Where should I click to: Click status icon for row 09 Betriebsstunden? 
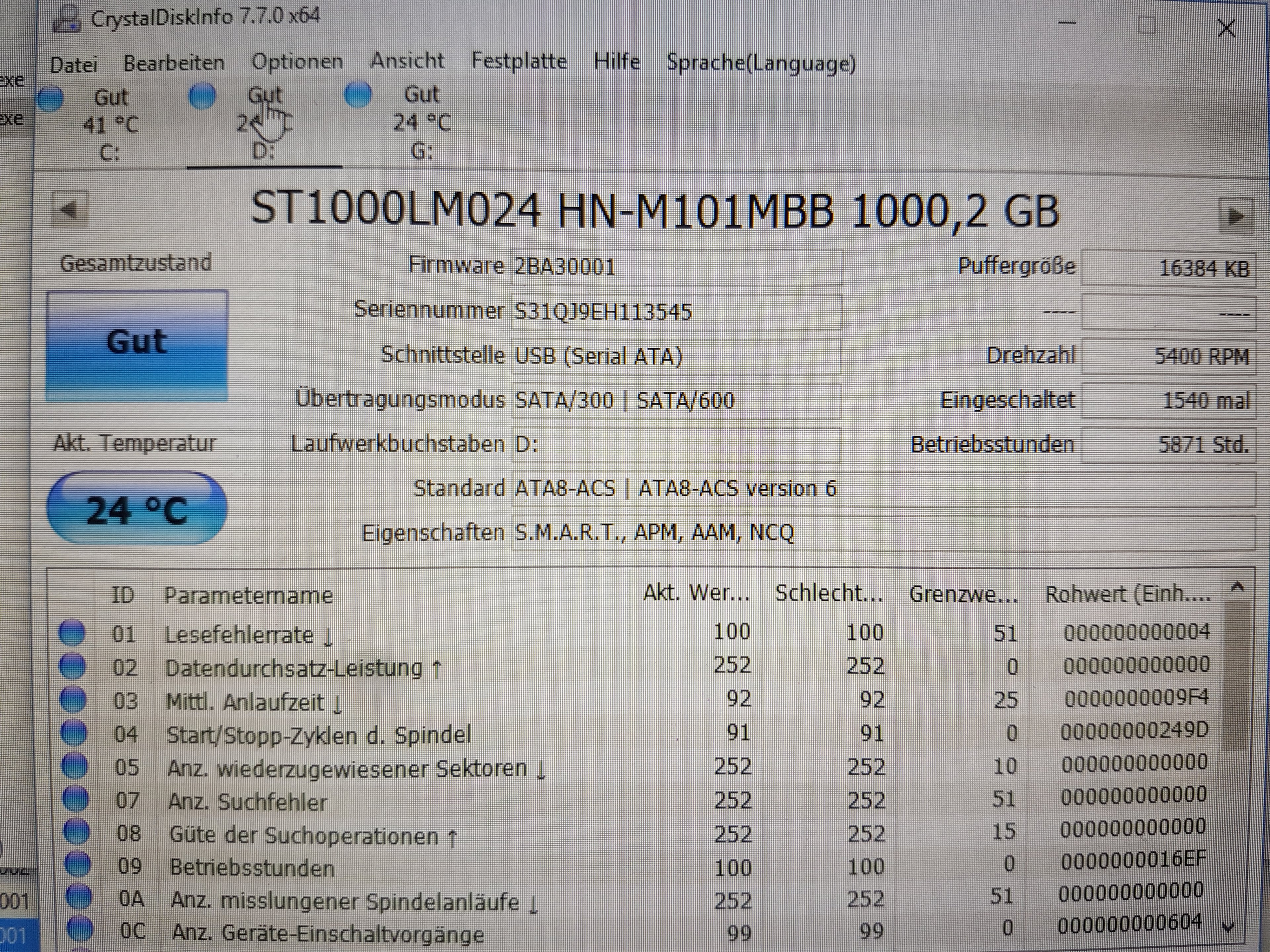[x=78, y=864]
